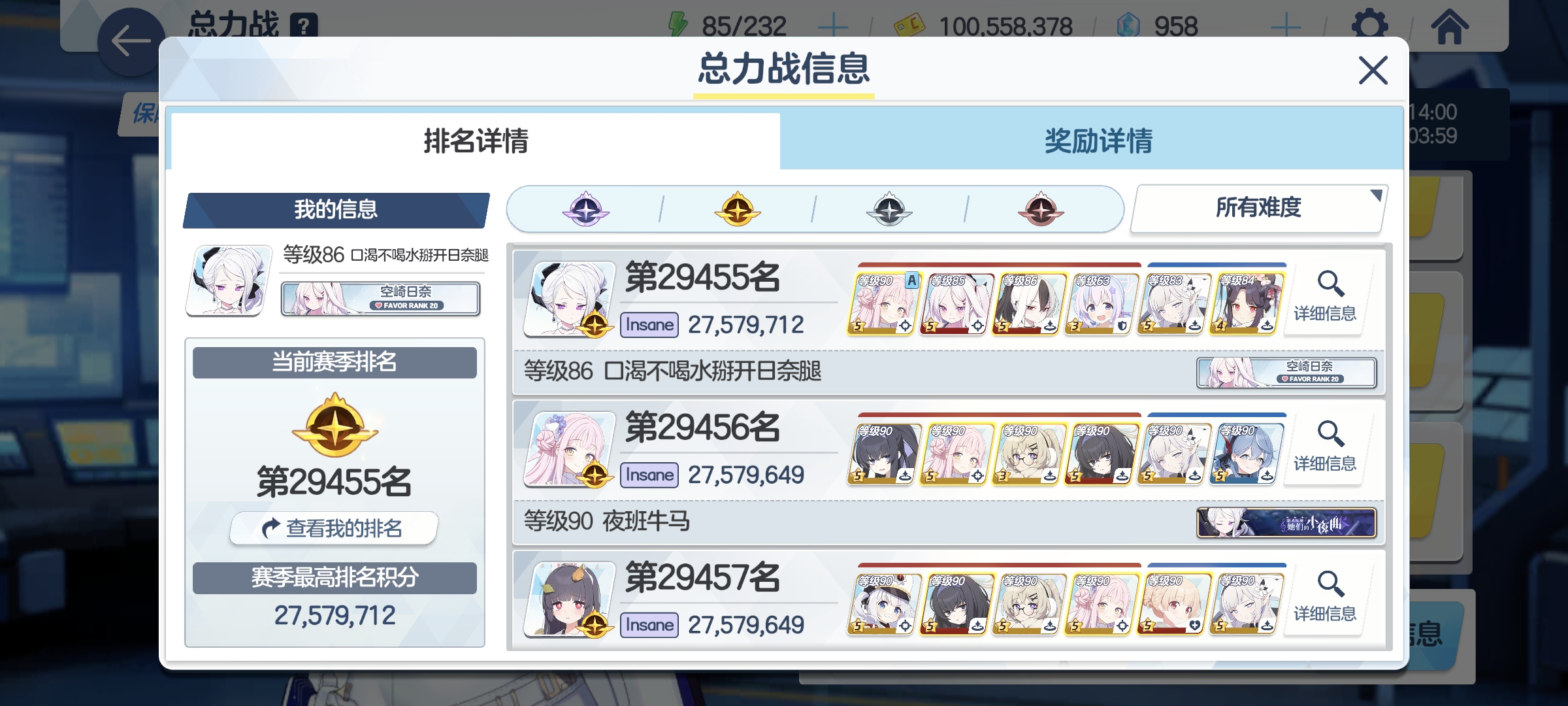Add energy with plus beside 85/232
Screen dimensions: 1568x706
pyautogui.click(x=833, y=27)
